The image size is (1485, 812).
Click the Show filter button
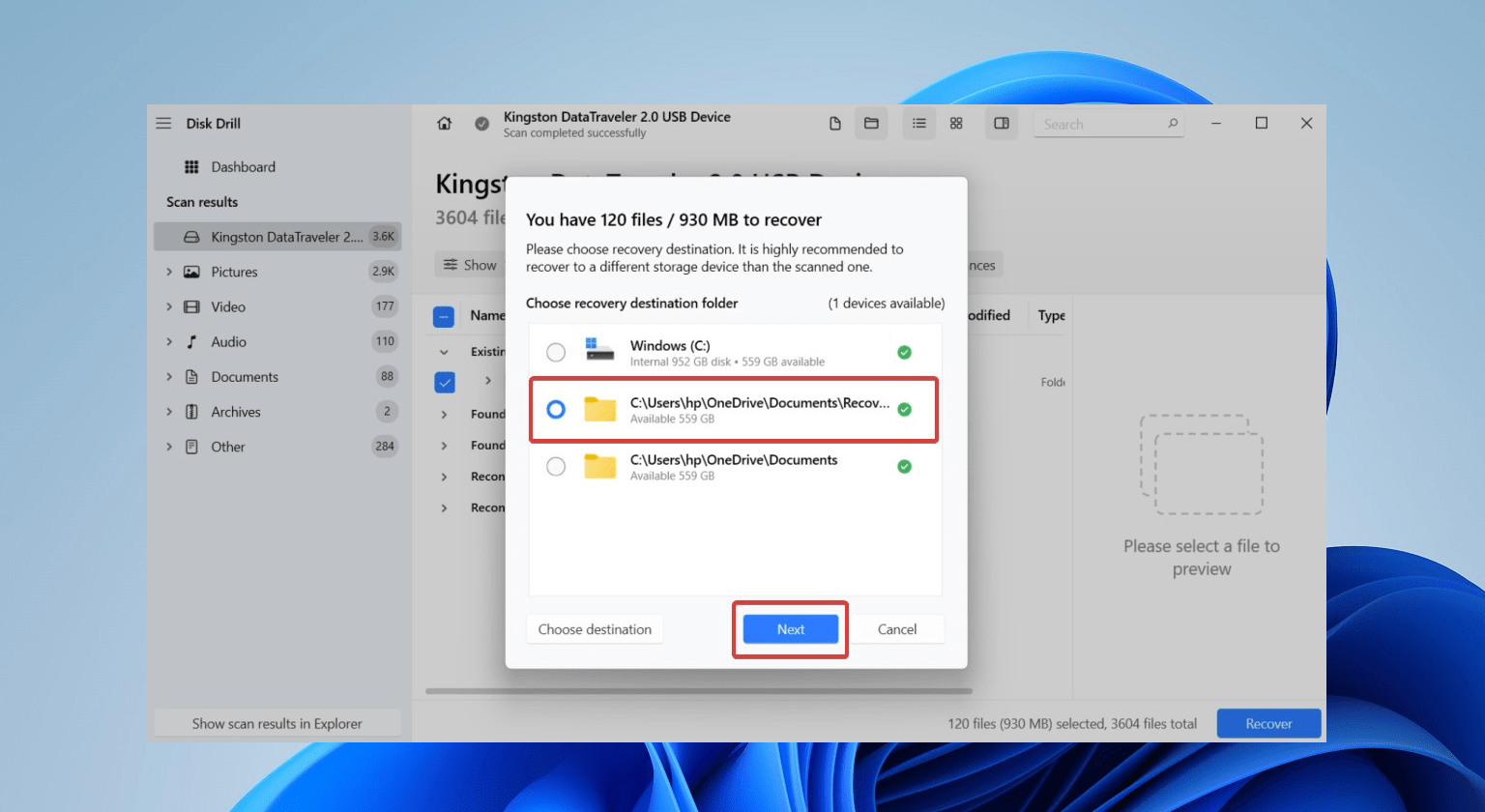point(470,265)
